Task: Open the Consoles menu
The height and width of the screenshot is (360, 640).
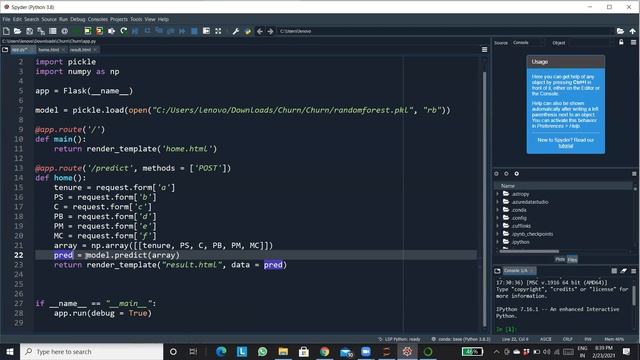Action: click(98, 19)
